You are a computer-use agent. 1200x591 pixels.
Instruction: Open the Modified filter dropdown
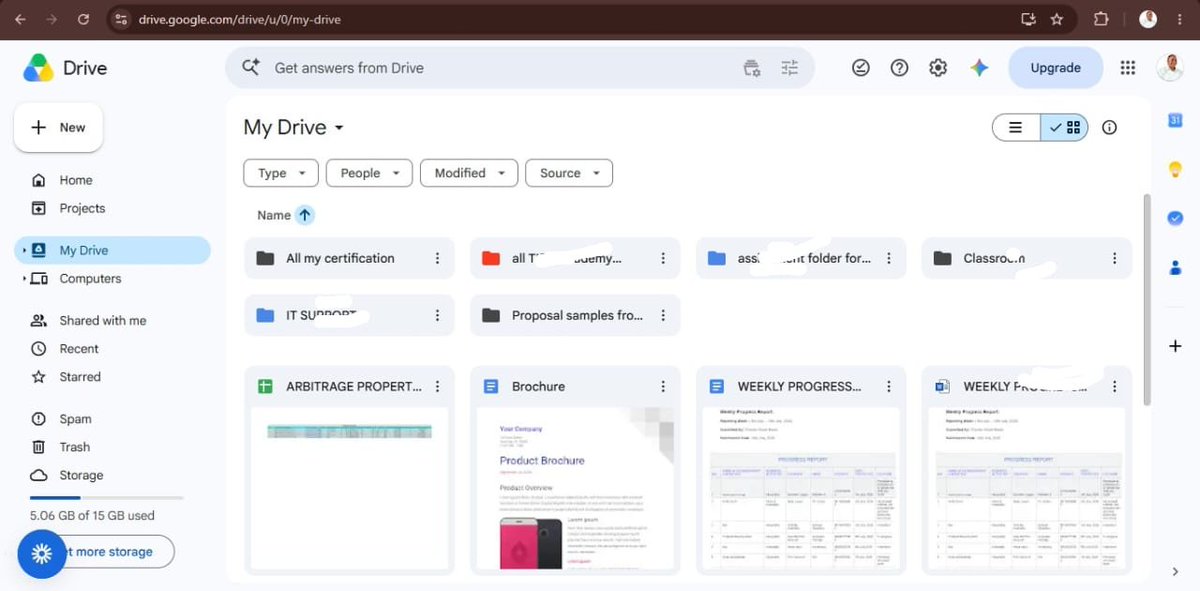pyautogui.click(x=469, y=173)
